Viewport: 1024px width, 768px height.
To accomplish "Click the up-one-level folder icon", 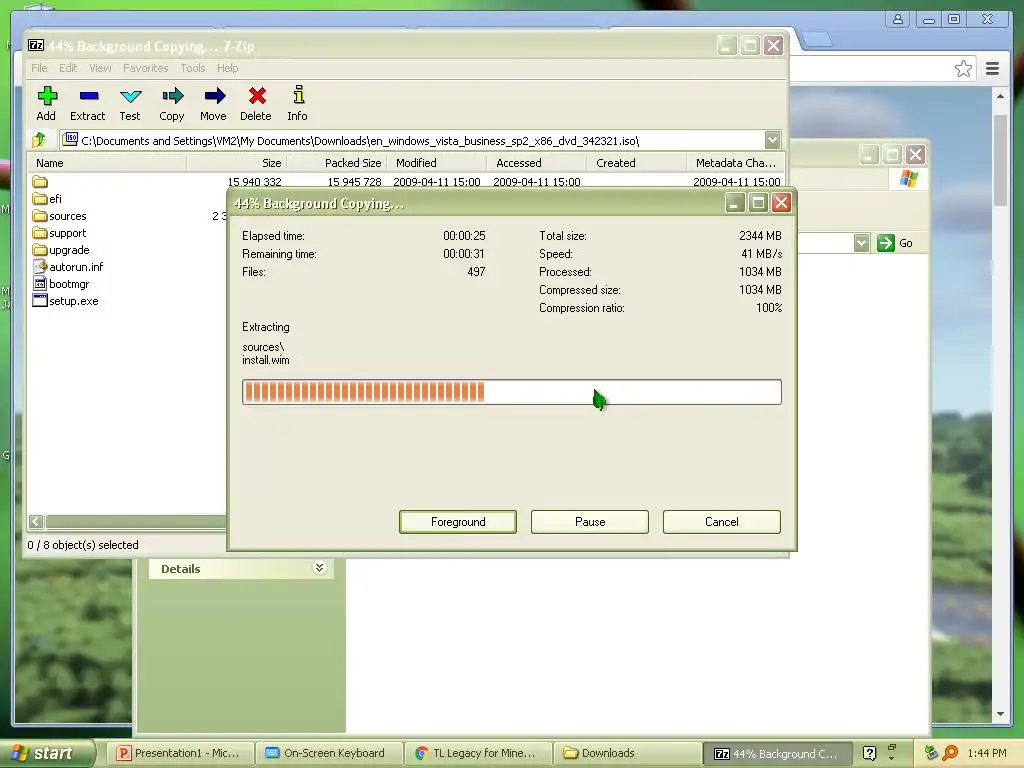I will [x=39, y=139].
